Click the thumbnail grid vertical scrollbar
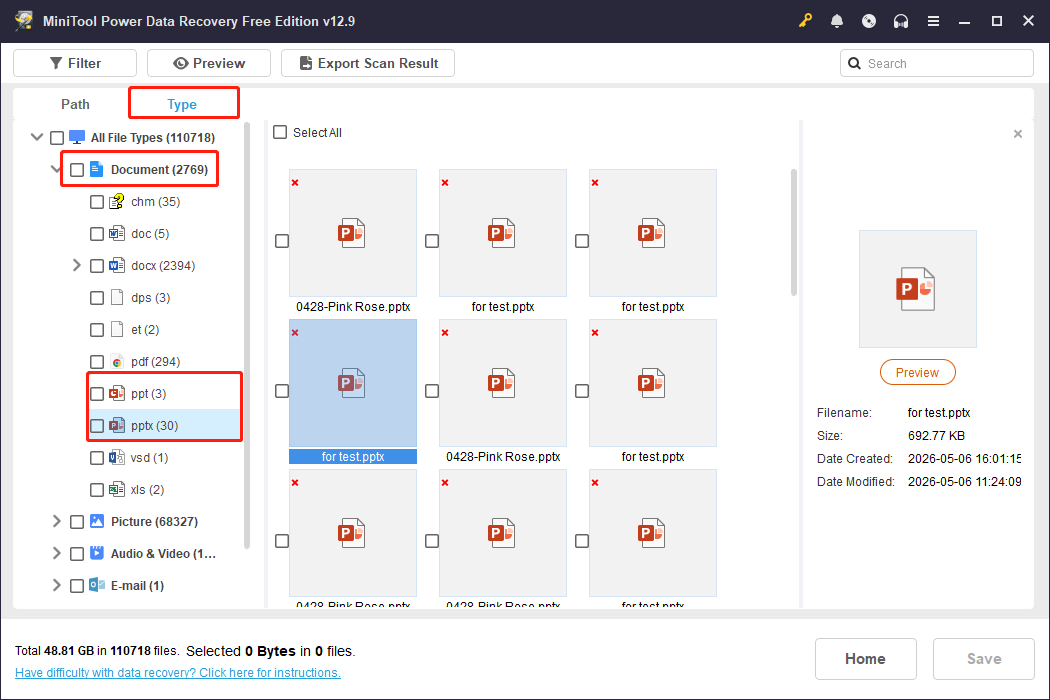1050x700 pixels. click(x=794, y=232)
